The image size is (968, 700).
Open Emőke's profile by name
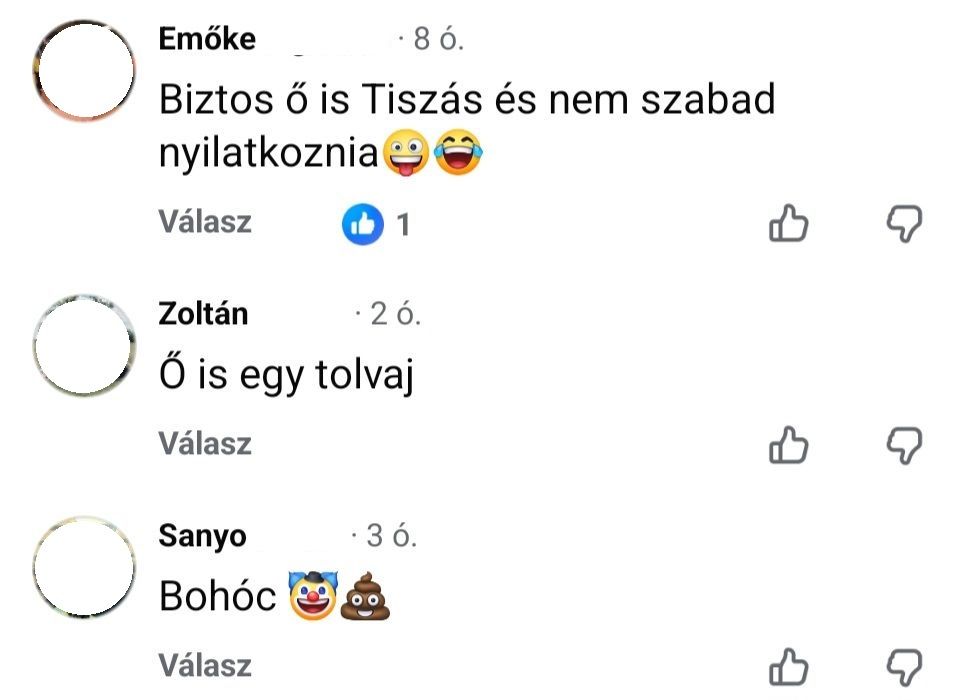(x=207, y=41)
